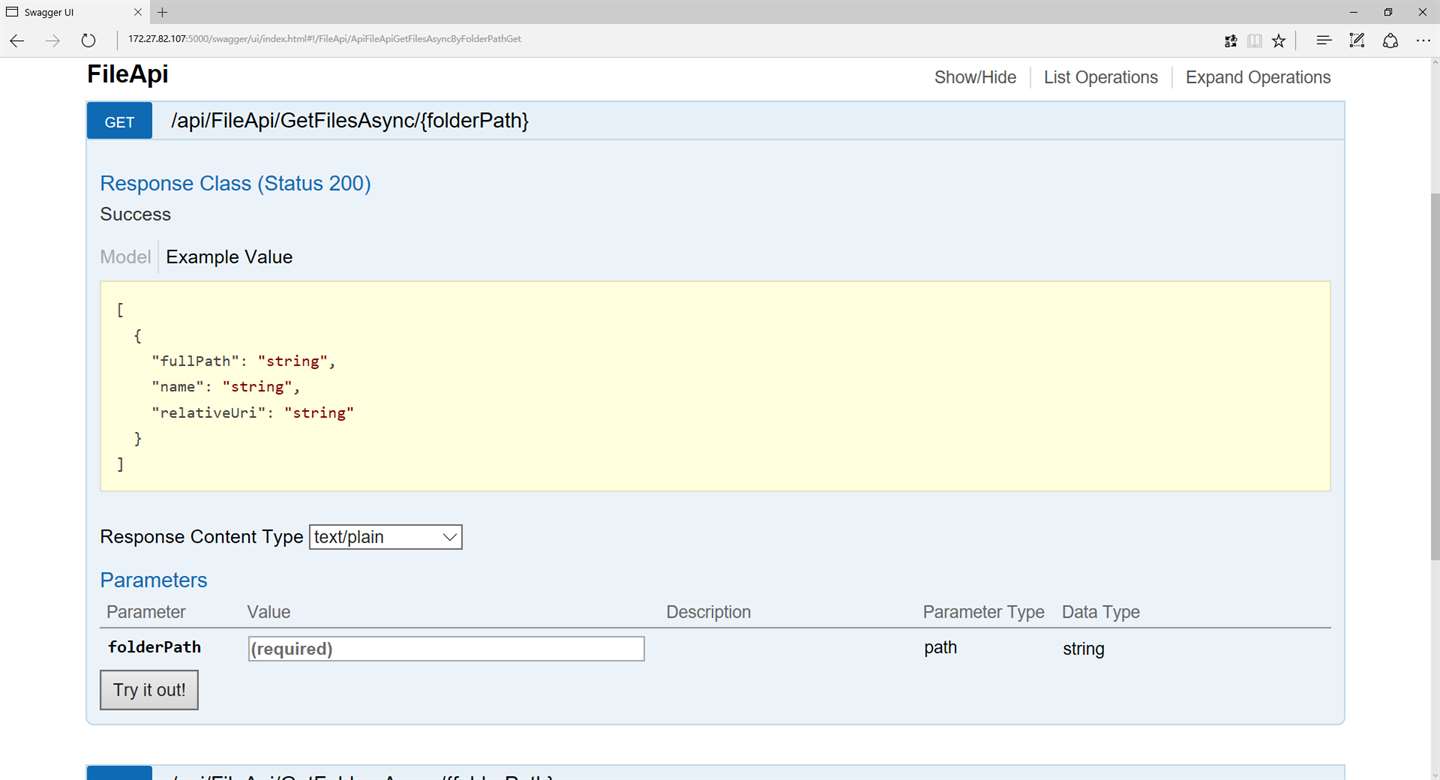
Task: Click the Try it out! button
Action: tap(149, 690)
